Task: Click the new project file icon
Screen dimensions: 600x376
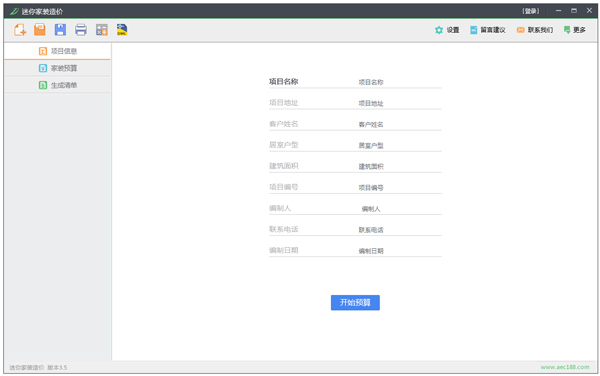Action: 20,29
